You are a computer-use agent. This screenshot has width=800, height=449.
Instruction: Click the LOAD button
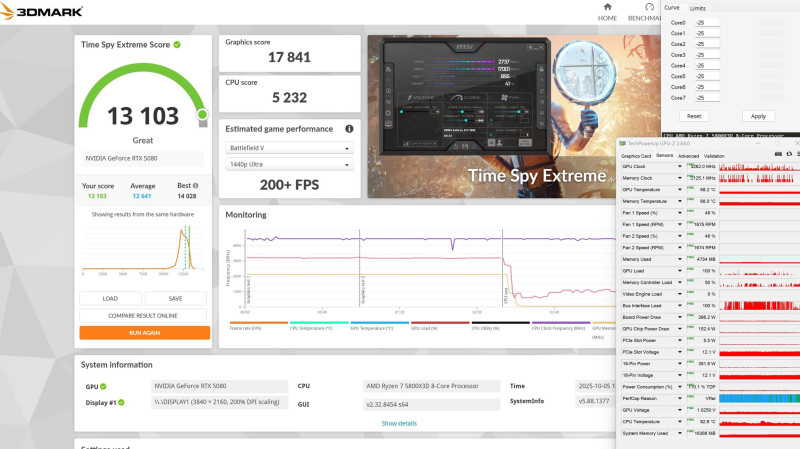110,298
